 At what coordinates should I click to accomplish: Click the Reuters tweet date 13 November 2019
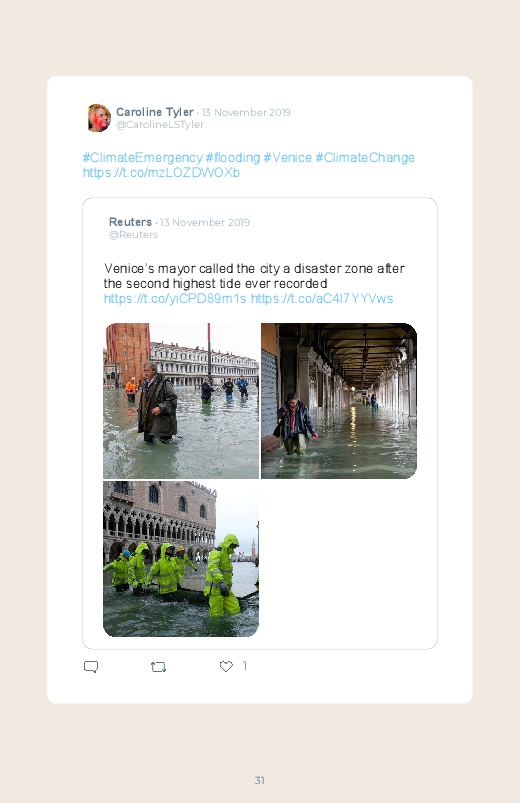tap(205, 222)
